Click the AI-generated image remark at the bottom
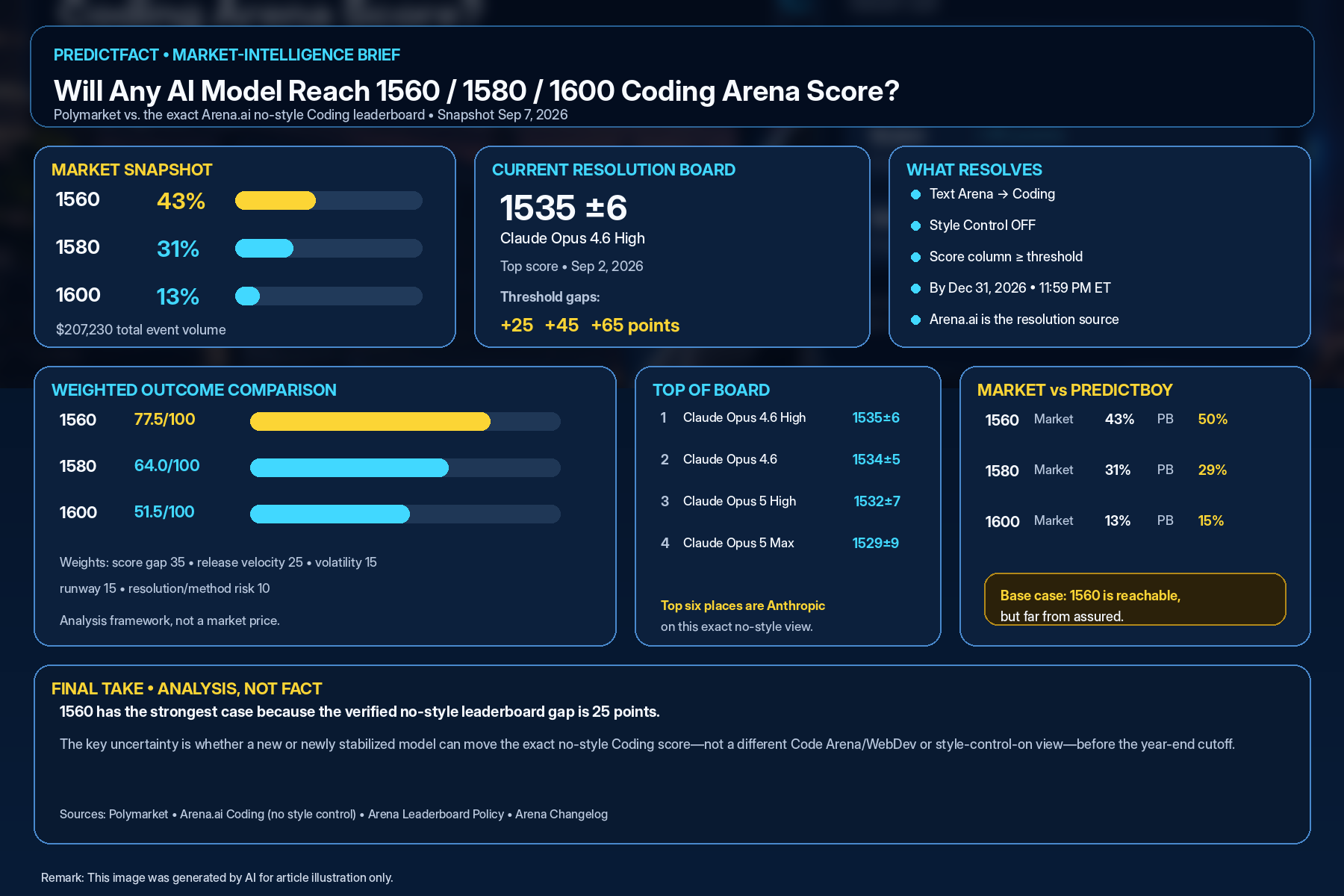Screen dimensions: 1344x896 click(217, 878)
